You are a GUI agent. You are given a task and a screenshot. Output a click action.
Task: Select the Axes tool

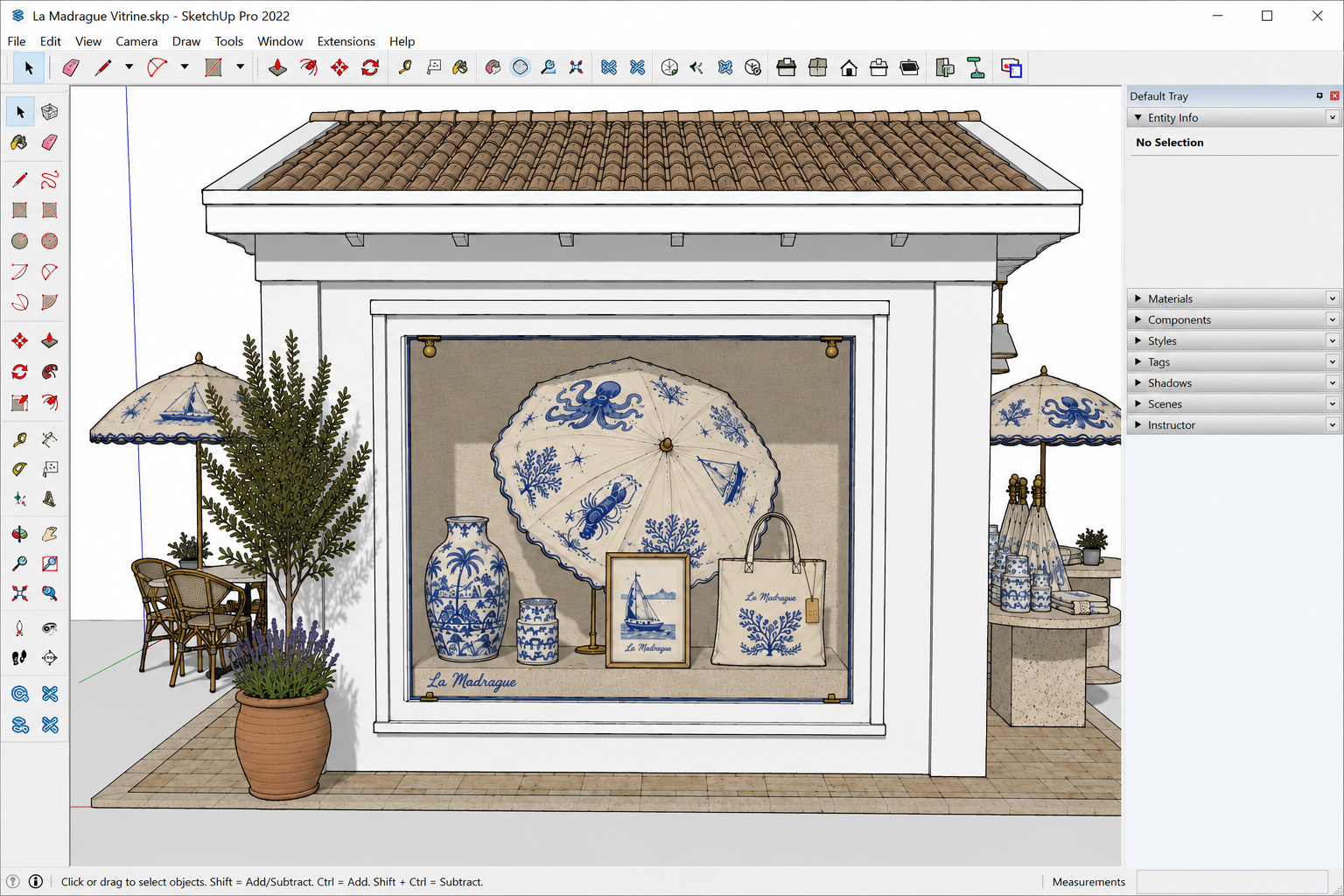[x=19, y=500]
